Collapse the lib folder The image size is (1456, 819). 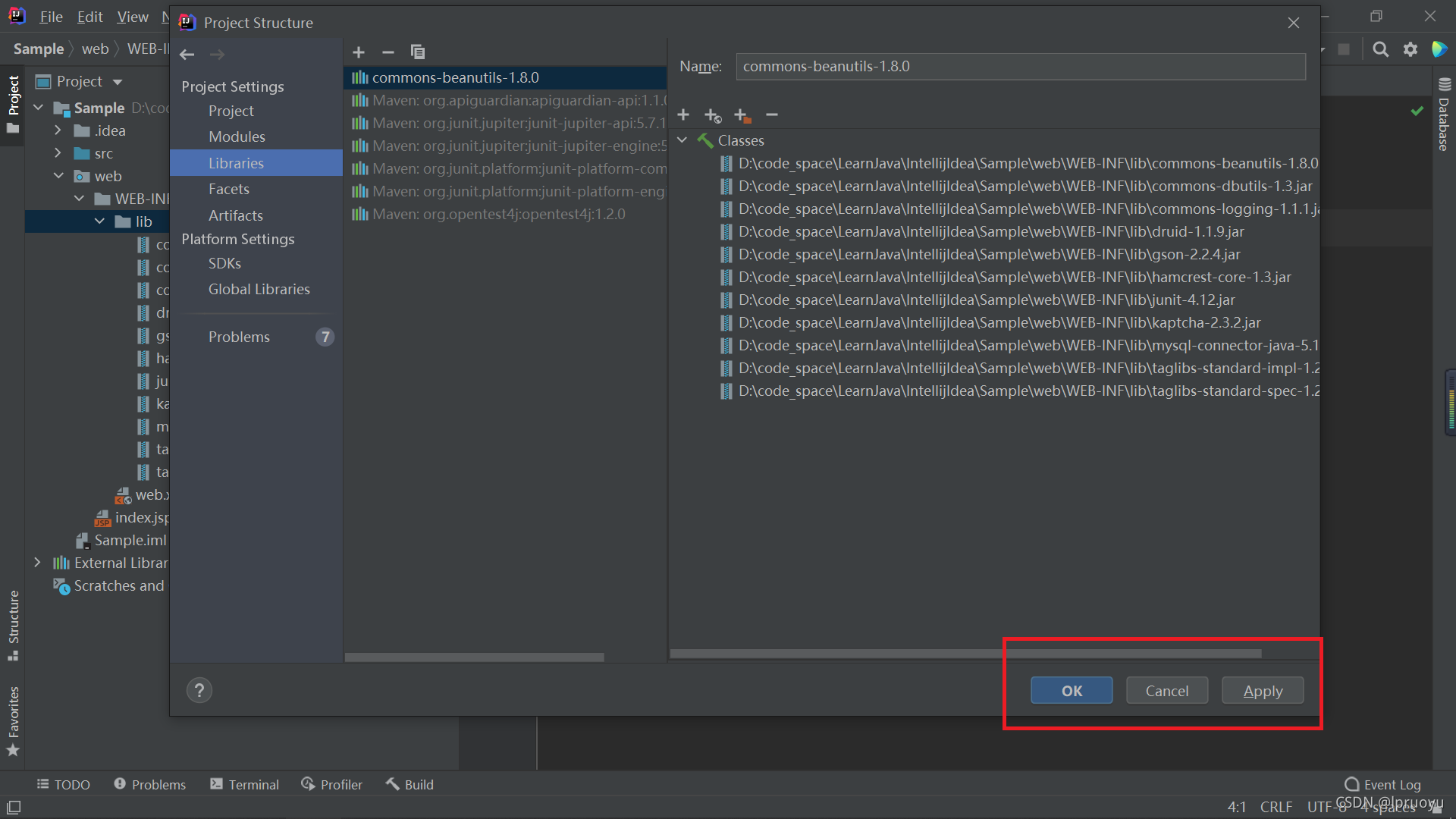tap(99, 221)
